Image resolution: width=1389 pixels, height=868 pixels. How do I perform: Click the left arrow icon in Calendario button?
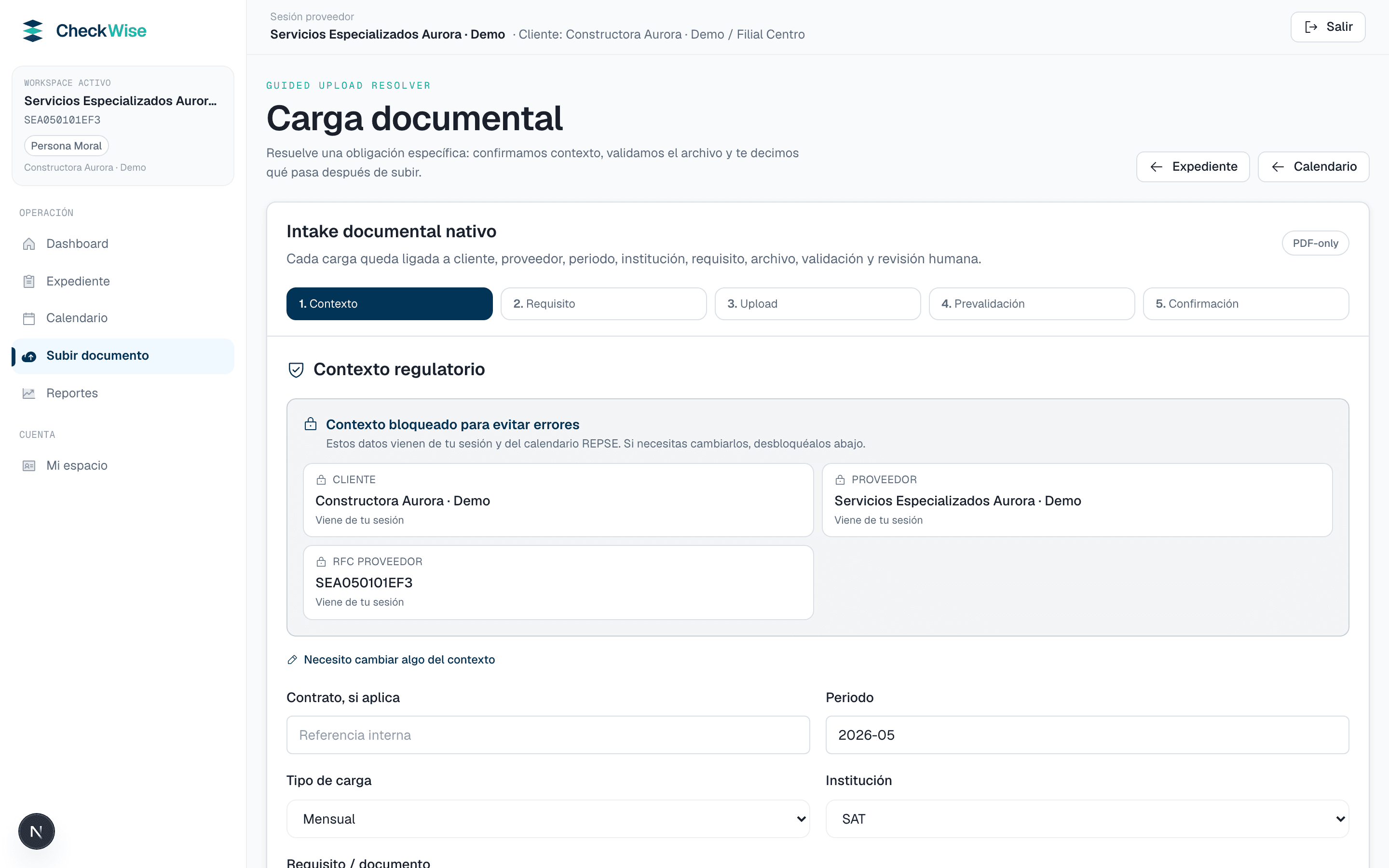pos(1278,166)
